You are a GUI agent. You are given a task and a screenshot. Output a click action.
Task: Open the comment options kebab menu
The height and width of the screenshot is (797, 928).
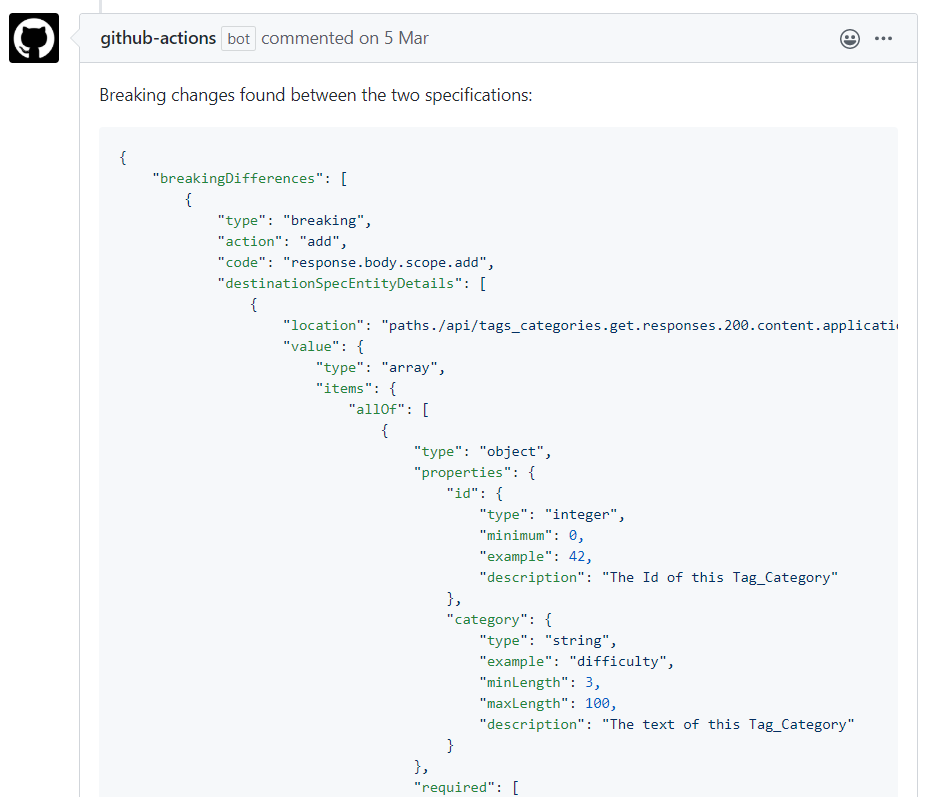pyautogui.click(x=883, y=39)
